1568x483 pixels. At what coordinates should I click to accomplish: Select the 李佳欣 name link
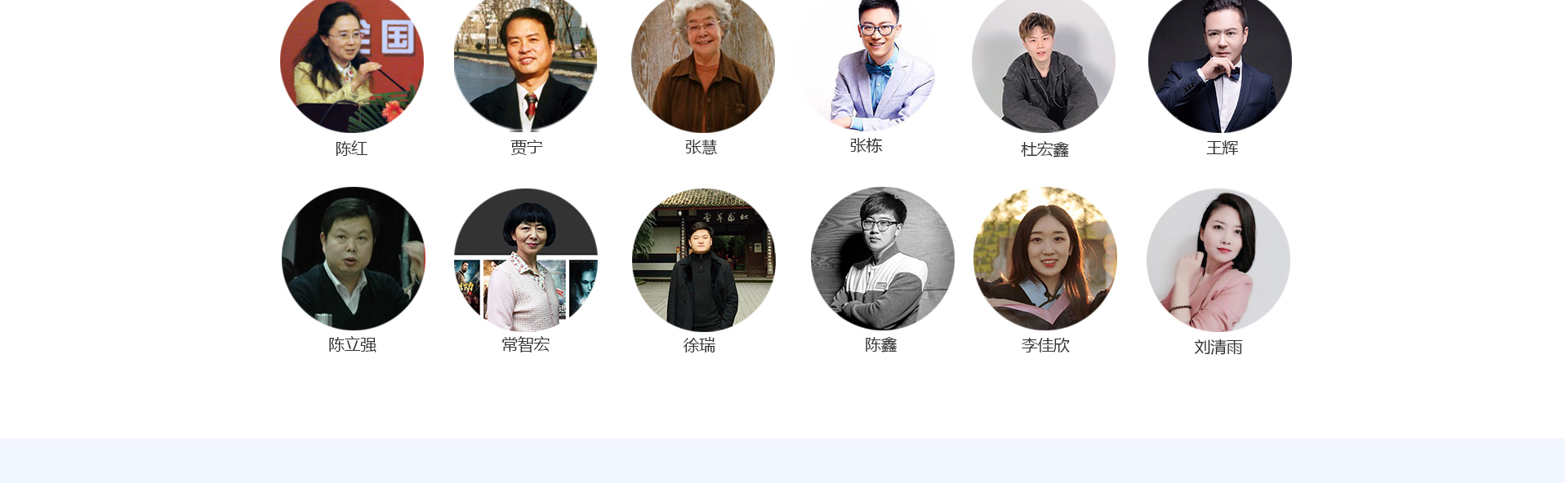1045,345
